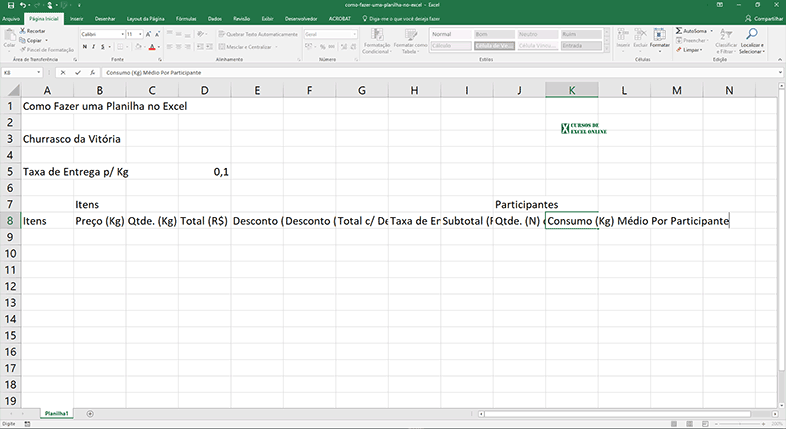786x429 pixels.
Task: Apply the Bom cell style
Action: point(494,34)
